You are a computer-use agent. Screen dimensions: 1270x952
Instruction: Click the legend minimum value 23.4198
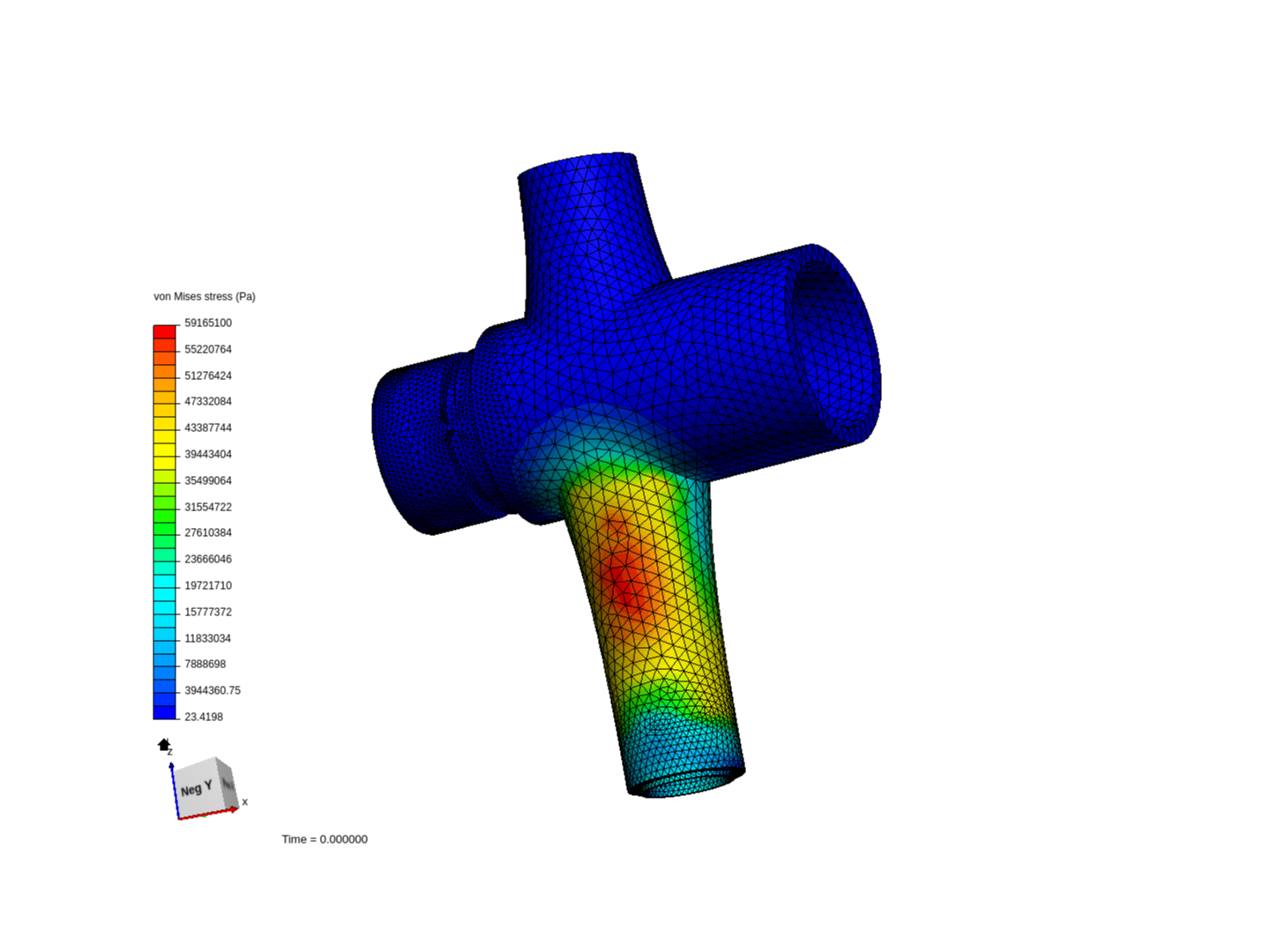tap(204, 717)
